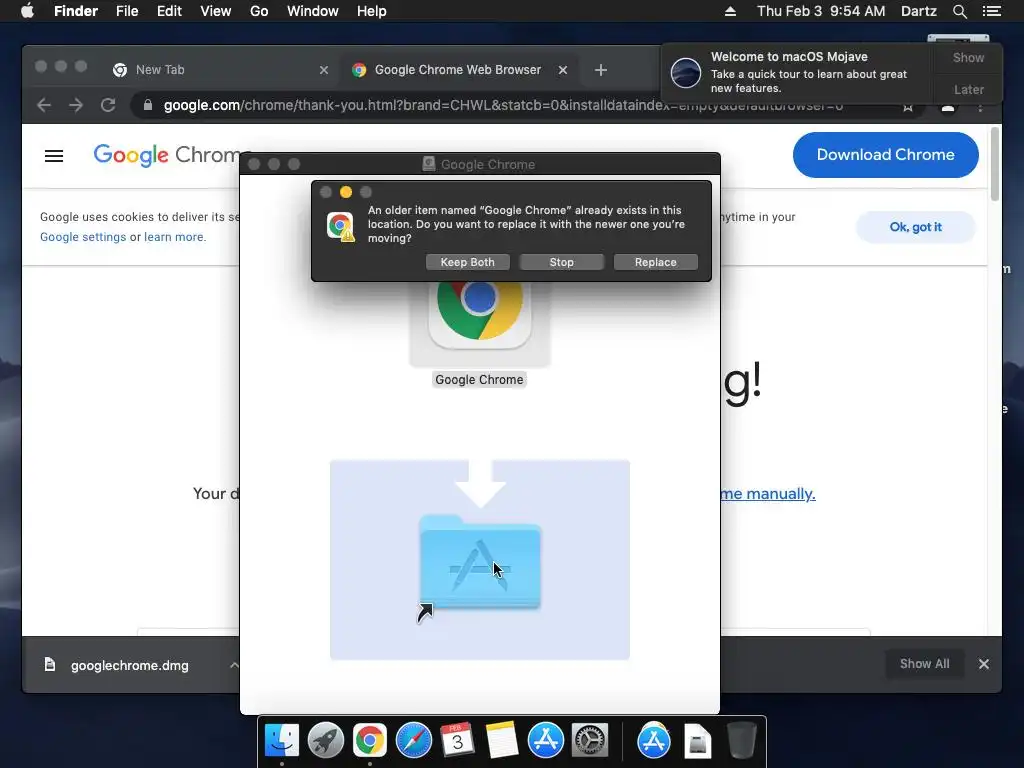Screen dimensions: 1024x768
Task: Open the Applications folder stack in Dock
Action: pos(654,741)
